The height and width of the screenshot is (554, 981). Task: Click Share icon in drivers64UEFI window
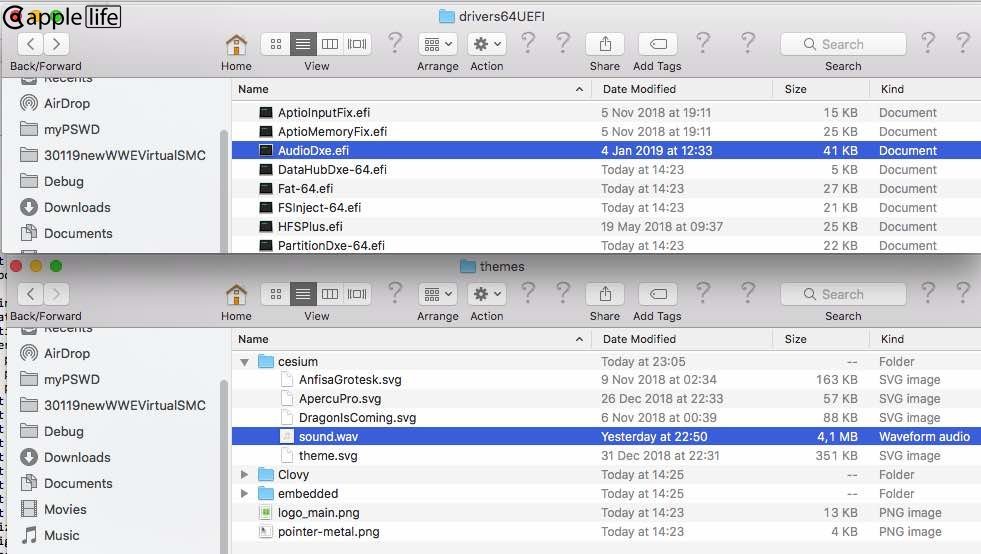605,44
